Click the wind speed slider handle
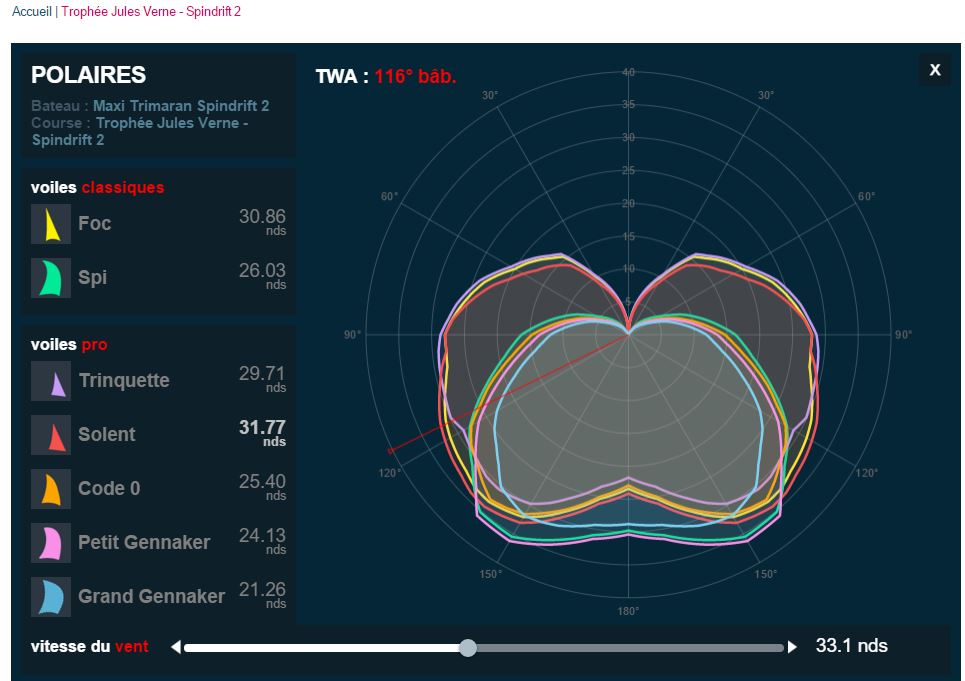Screen dimensions: 965x681 pos(468,648)
